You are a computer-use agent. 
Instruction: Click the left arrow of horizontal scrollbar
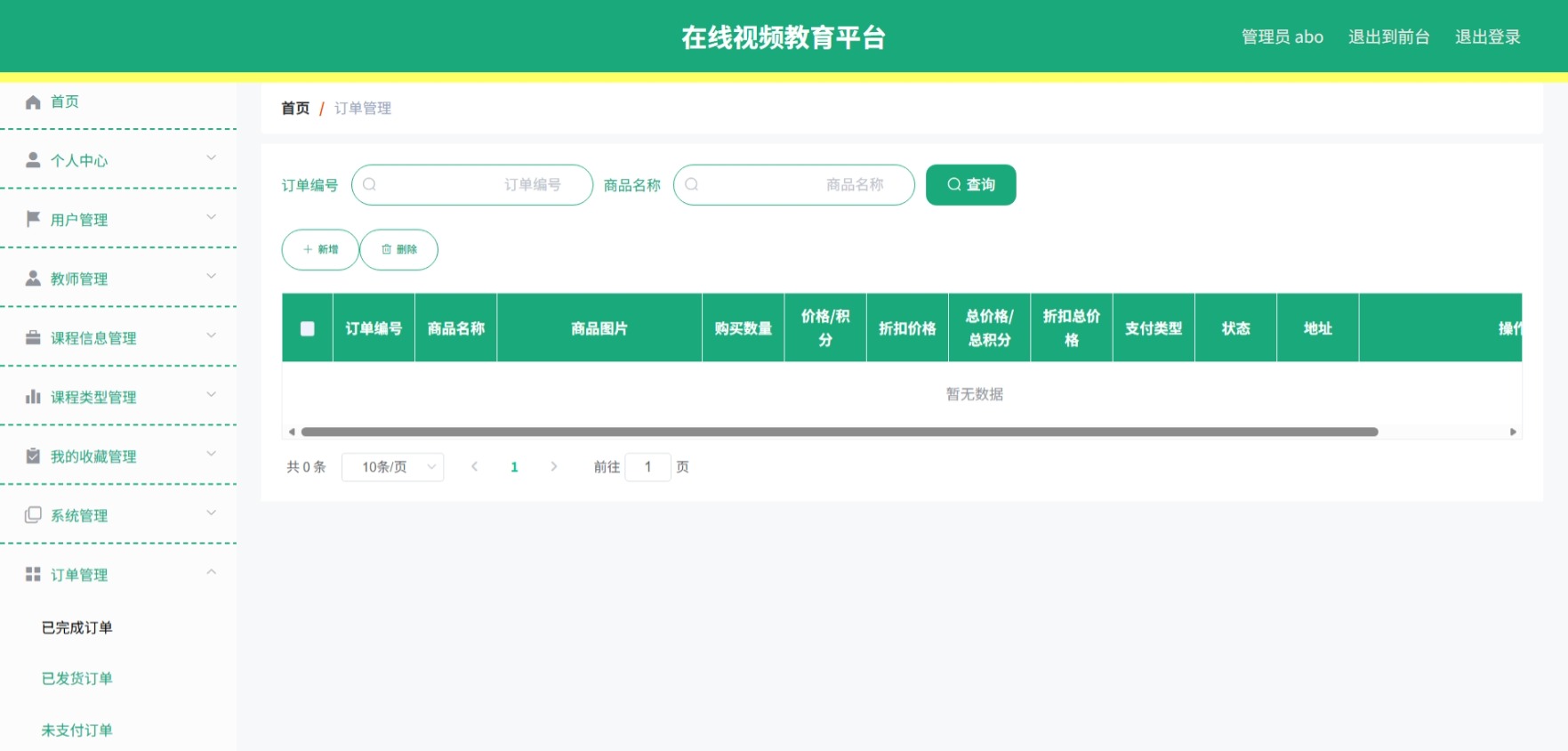tap(292, 432)
